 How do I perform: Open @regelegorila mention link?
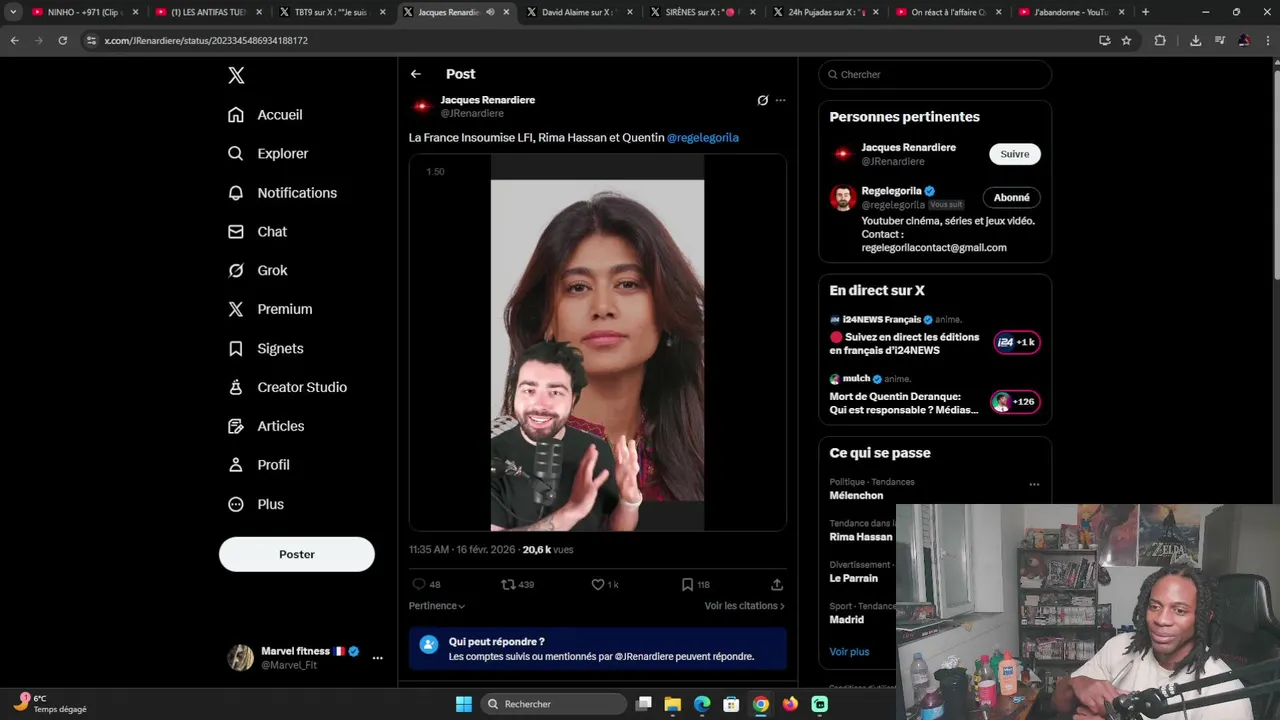click(x=703, y=138)
